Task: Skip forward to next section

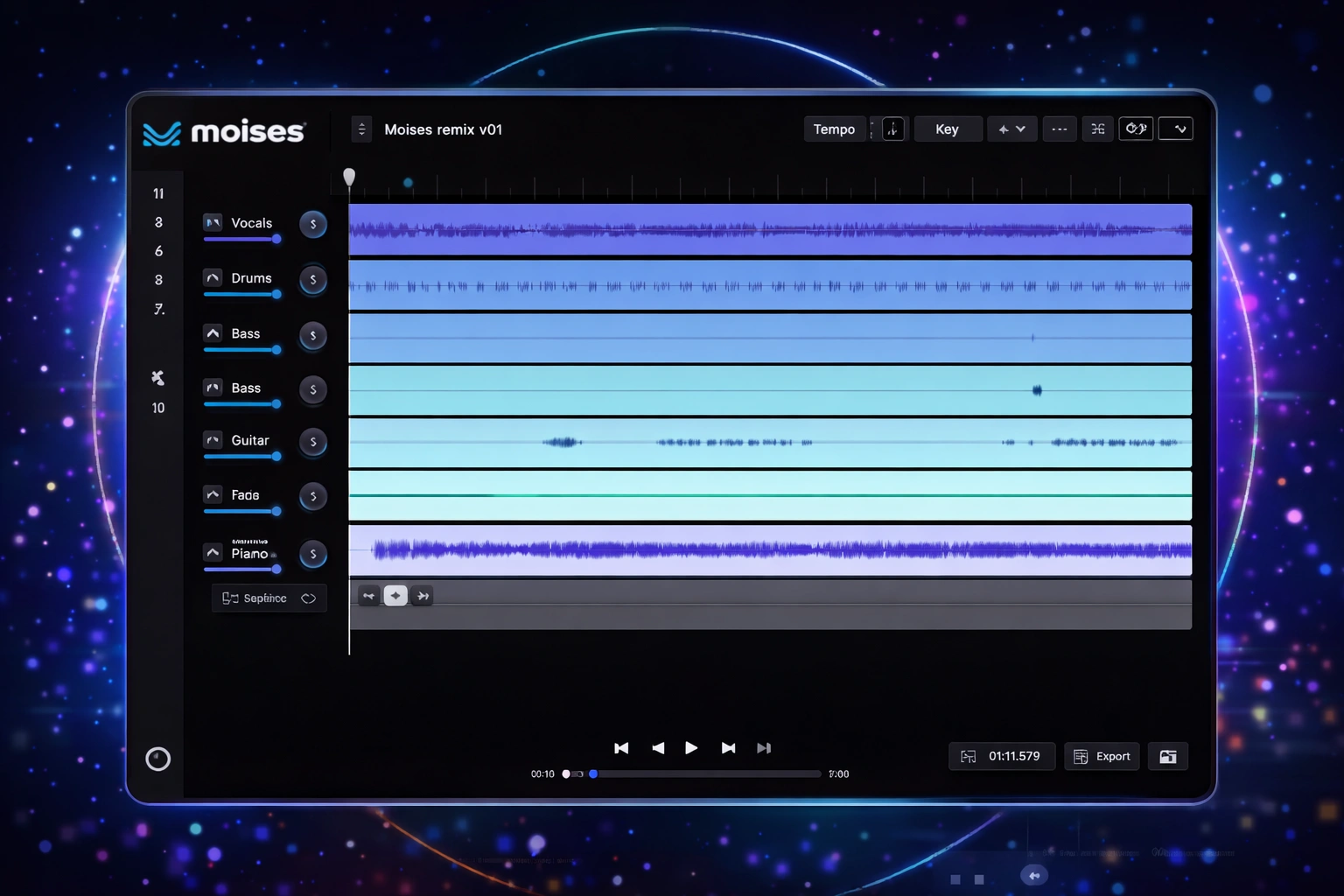Action: pyautogui.click(x=728, y=748)
